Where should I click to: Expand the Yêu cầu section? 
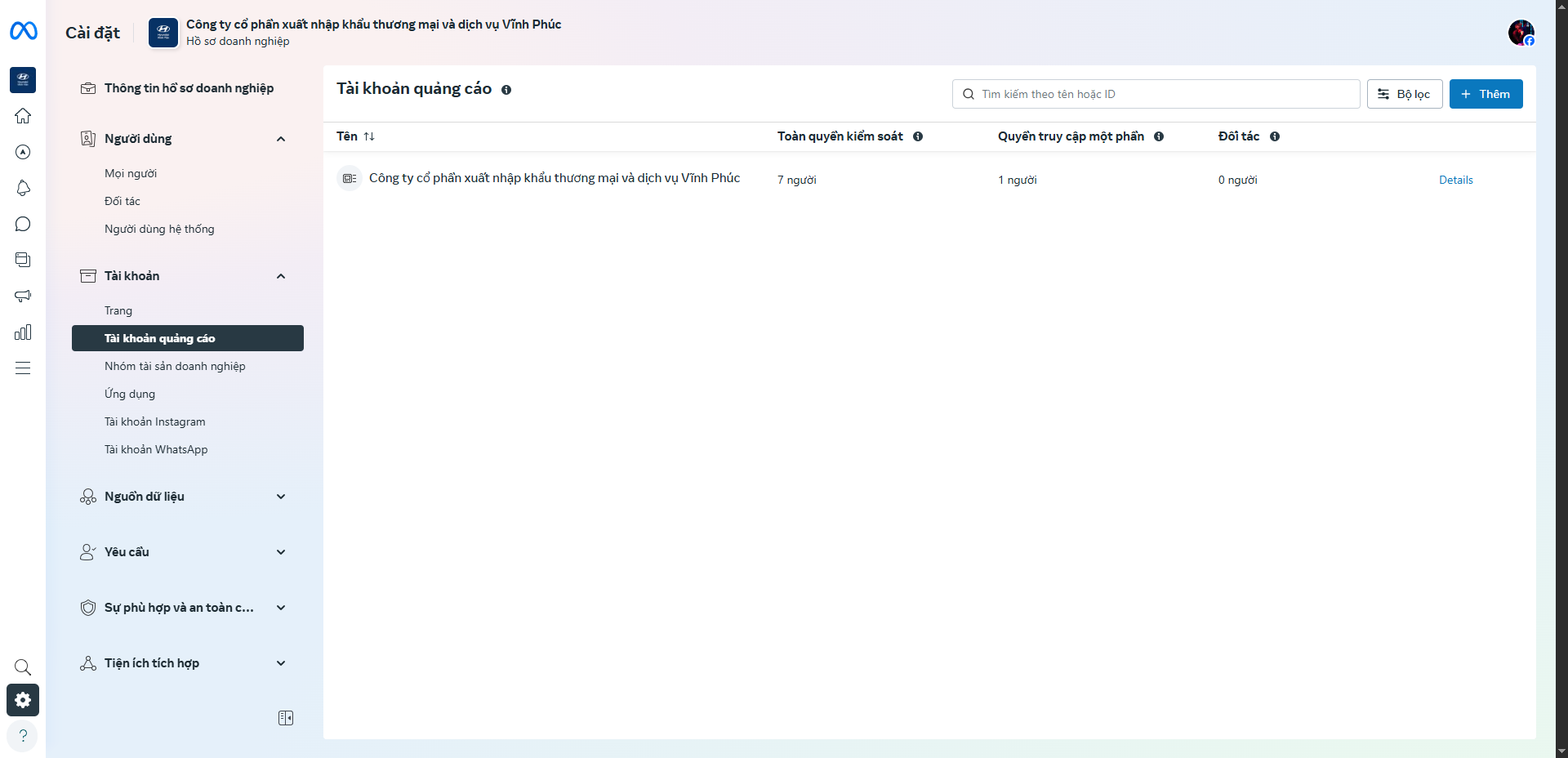click(281, 552)
